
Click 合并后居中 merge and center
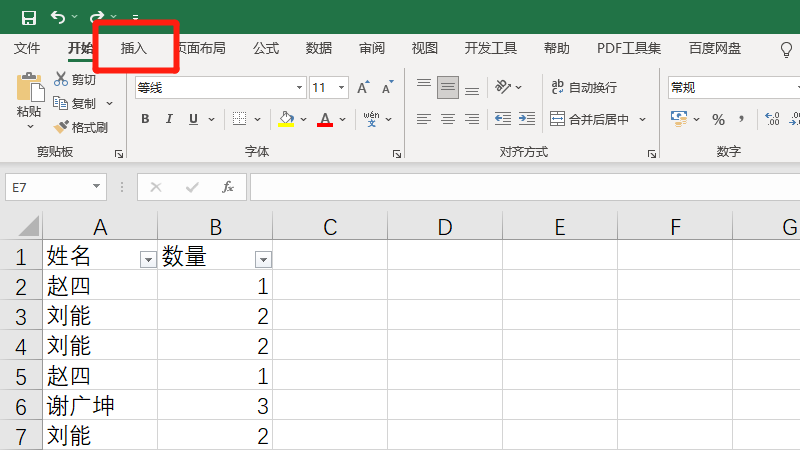coord(589,119)
